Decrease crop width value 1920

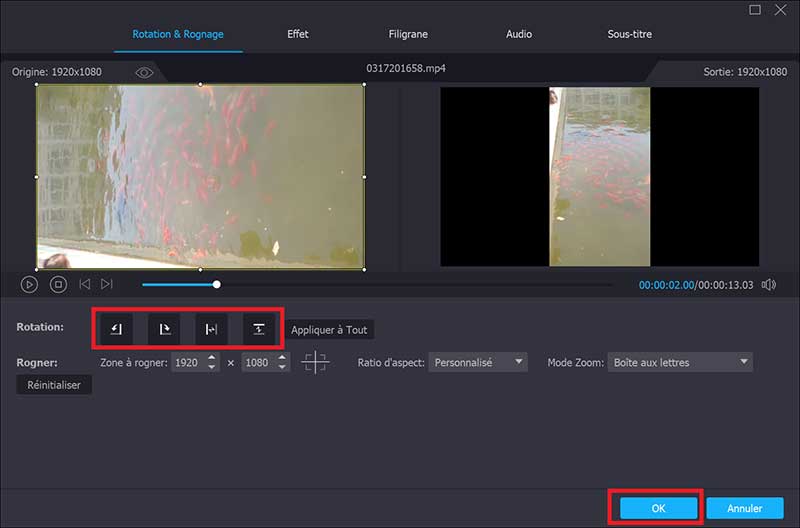212,367
